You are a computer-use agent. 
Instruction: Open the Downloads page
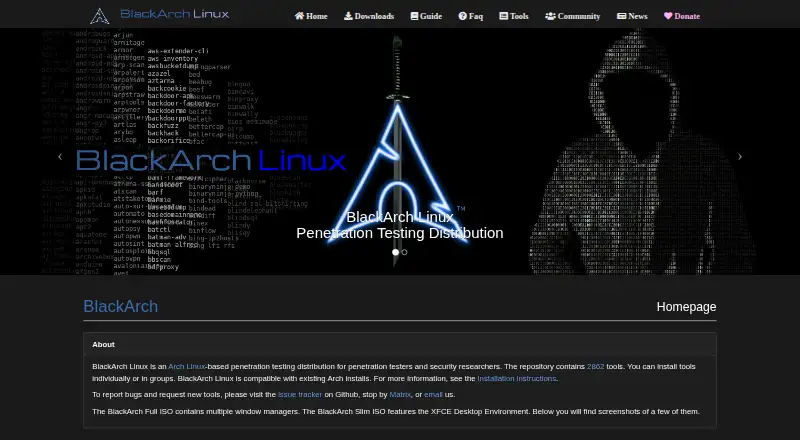pos(369,16)
